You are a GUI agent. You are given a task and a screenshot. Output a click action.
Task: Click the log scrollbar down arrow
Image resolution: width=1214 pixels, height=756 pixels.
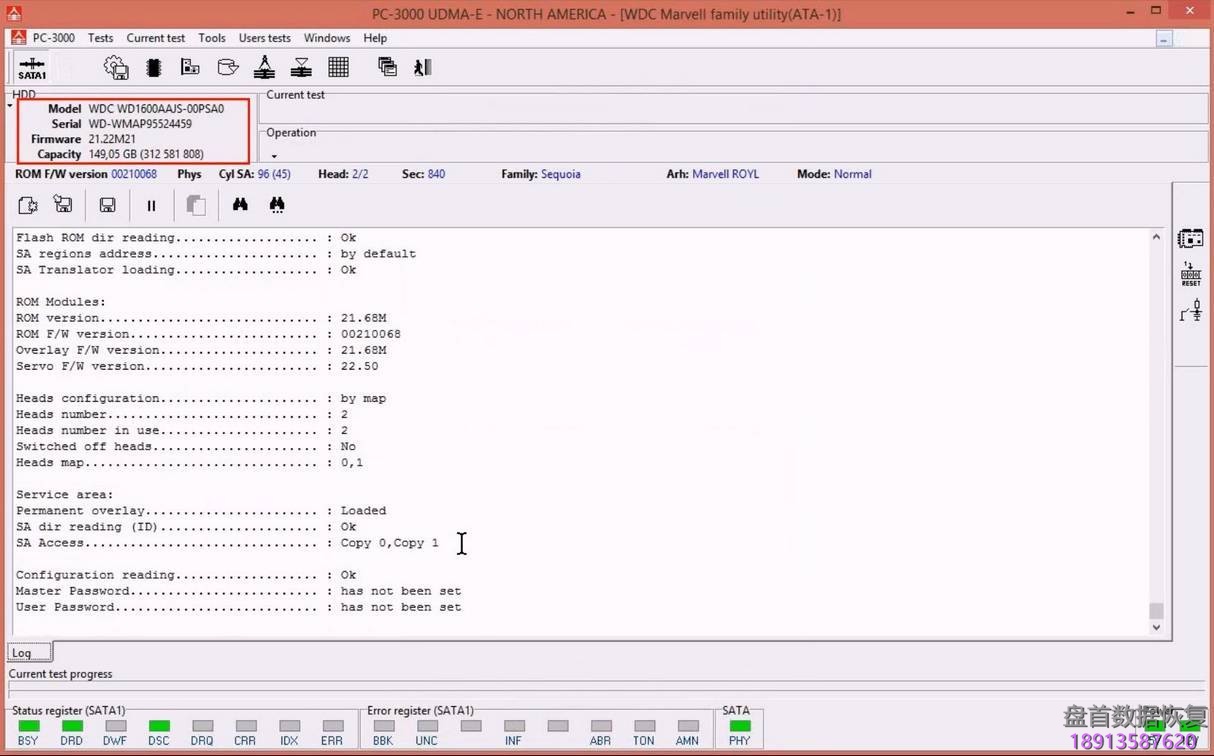pos(1156,627)
